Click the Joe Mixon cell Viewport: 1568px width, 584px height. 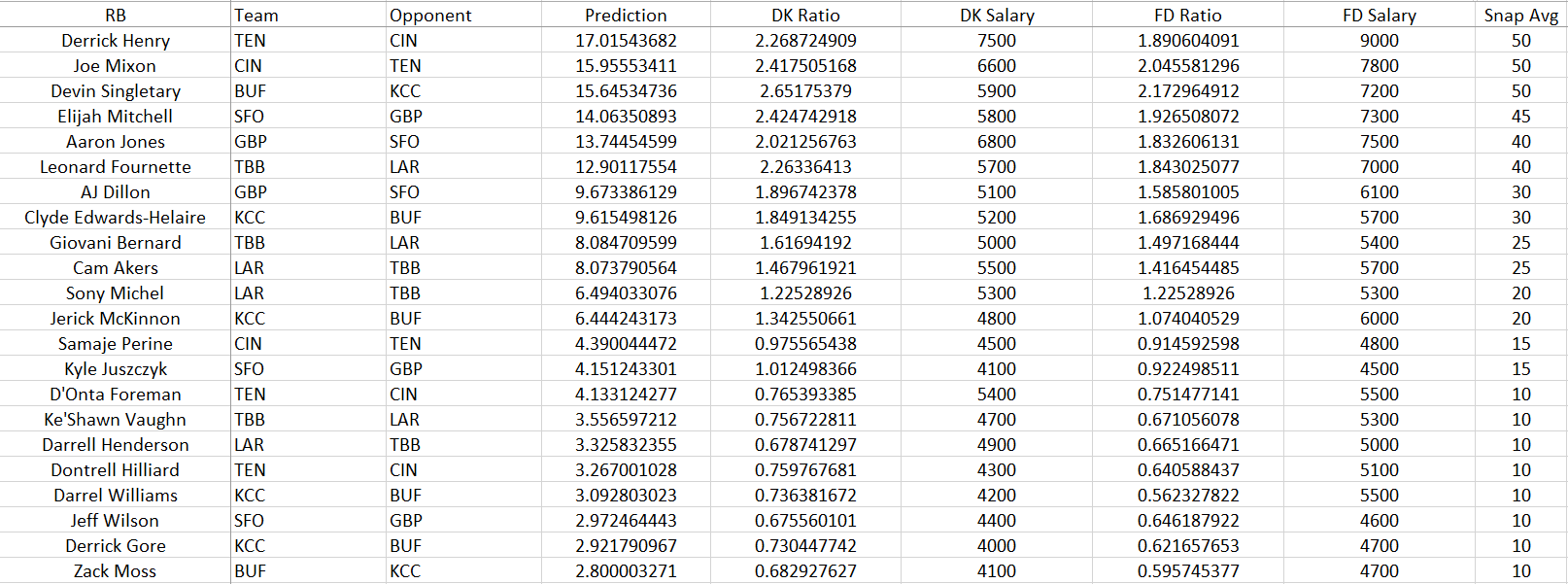[115, 65]
